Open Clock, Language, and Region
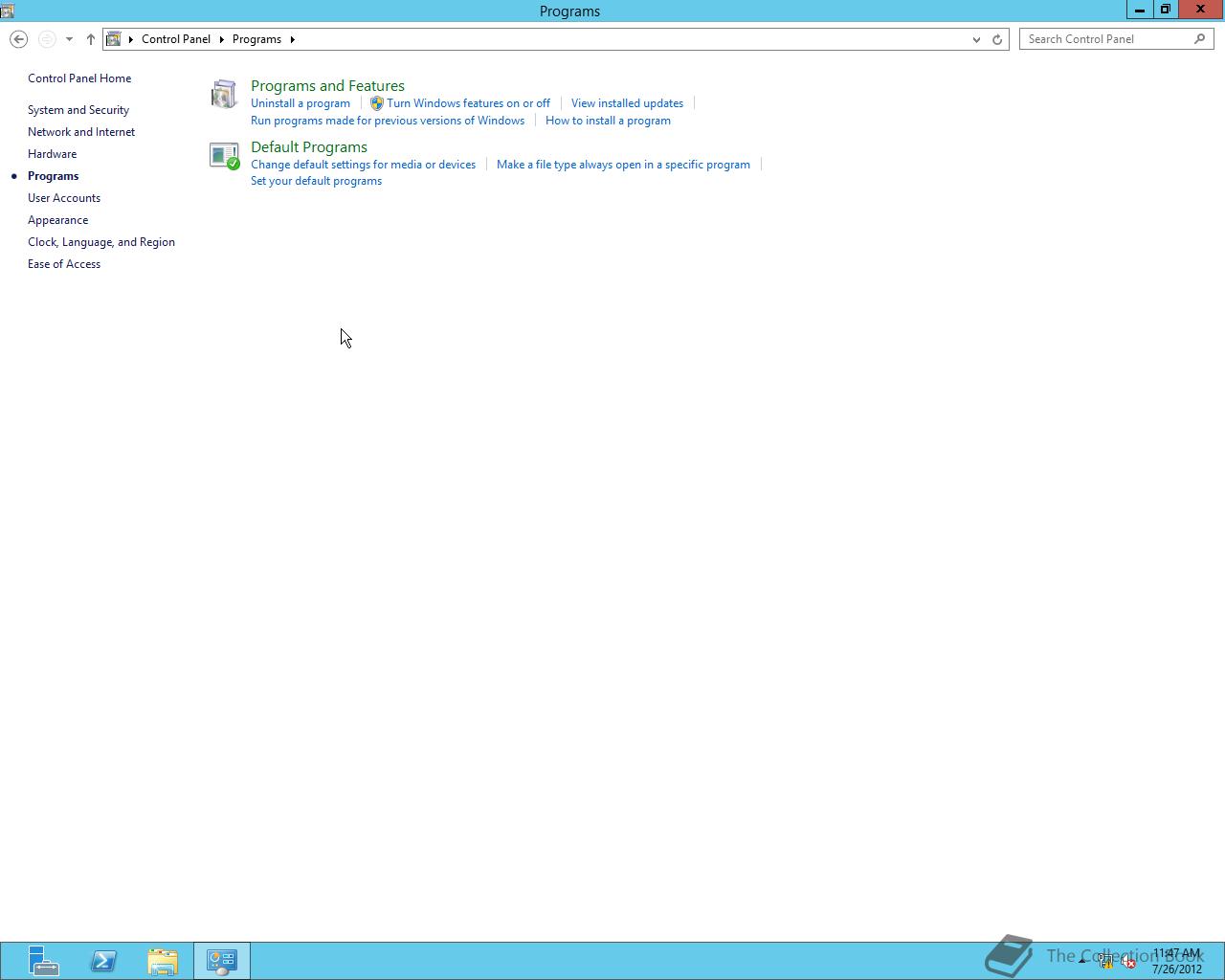Viewport: 1225px width, 980px height. (x=101, y=242)
